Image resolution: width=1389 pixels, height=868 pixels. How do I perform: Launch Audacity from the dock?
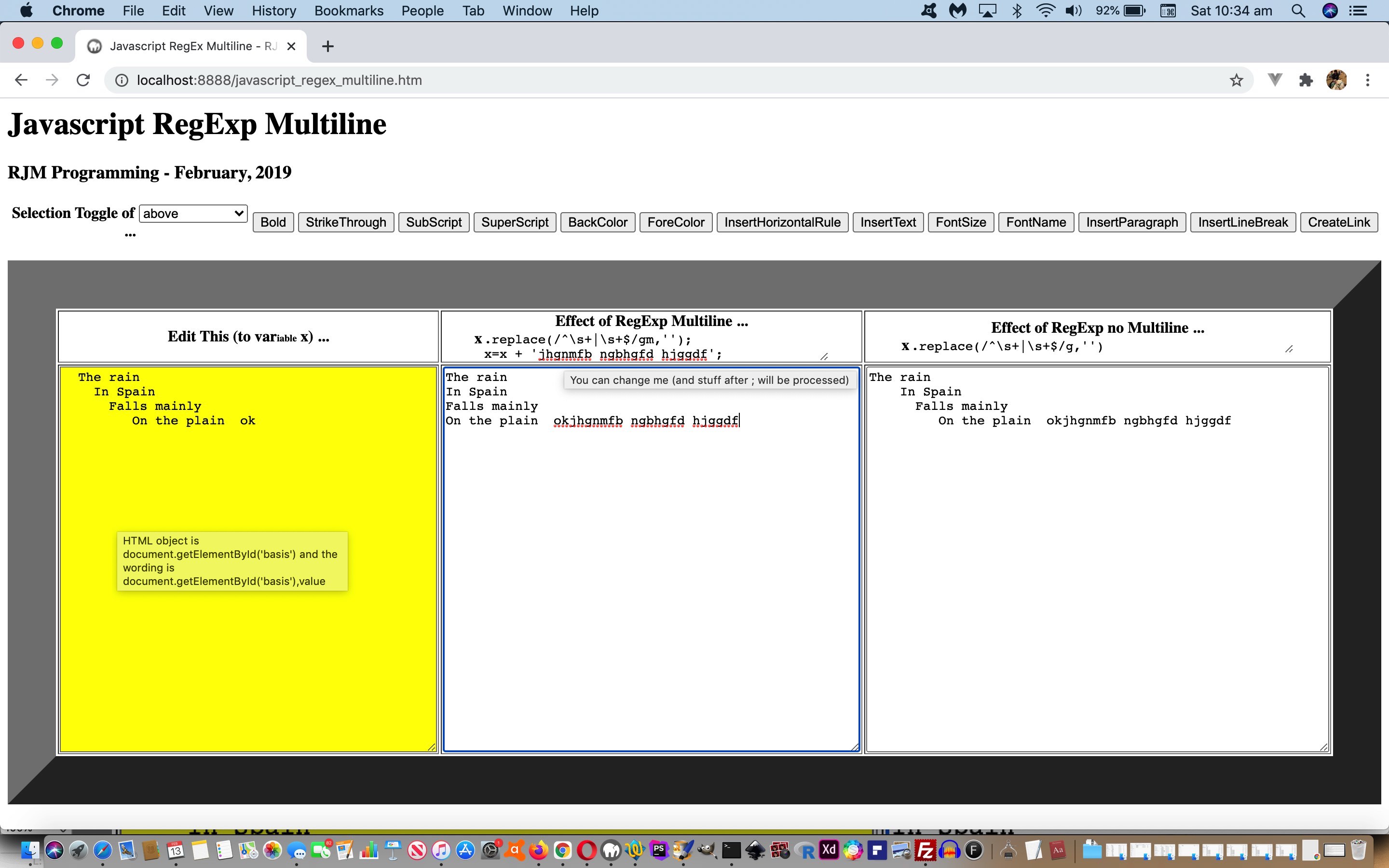point(950,850)
